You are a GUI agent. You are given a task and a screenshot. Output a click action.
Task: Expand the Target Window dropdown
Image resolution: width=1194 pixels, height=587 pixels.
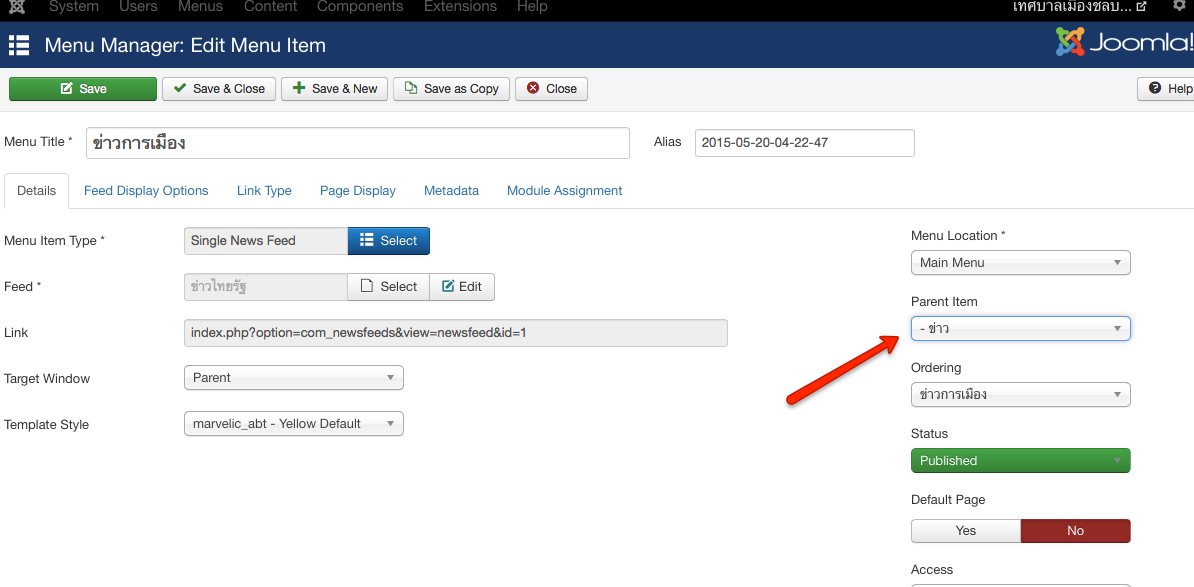click(x=293, y=378)
